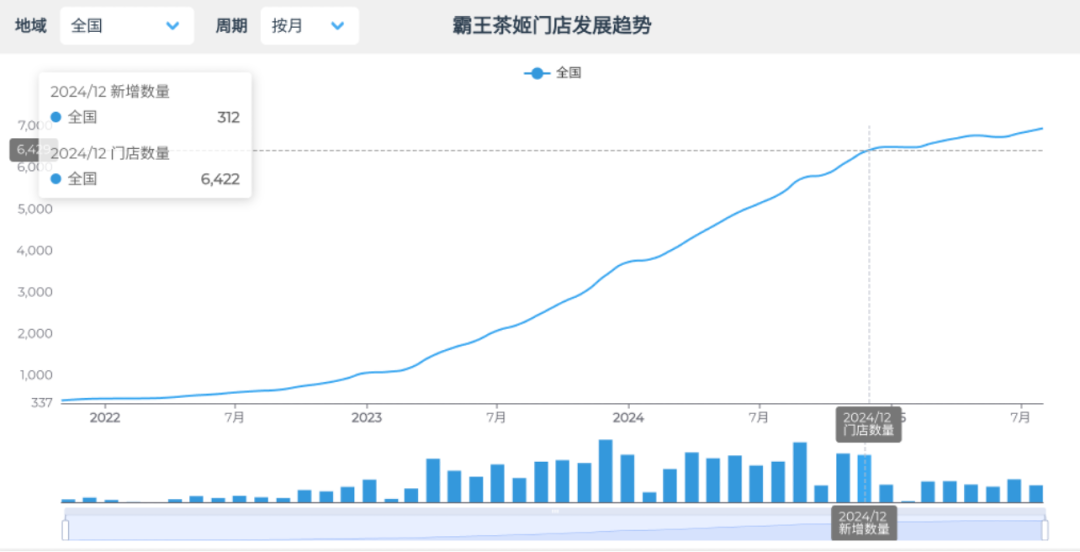The width and height of the screenshot is (1080, 552).
Task: Click the tallest bar in new store chart
Action: (x=605, y=471)
